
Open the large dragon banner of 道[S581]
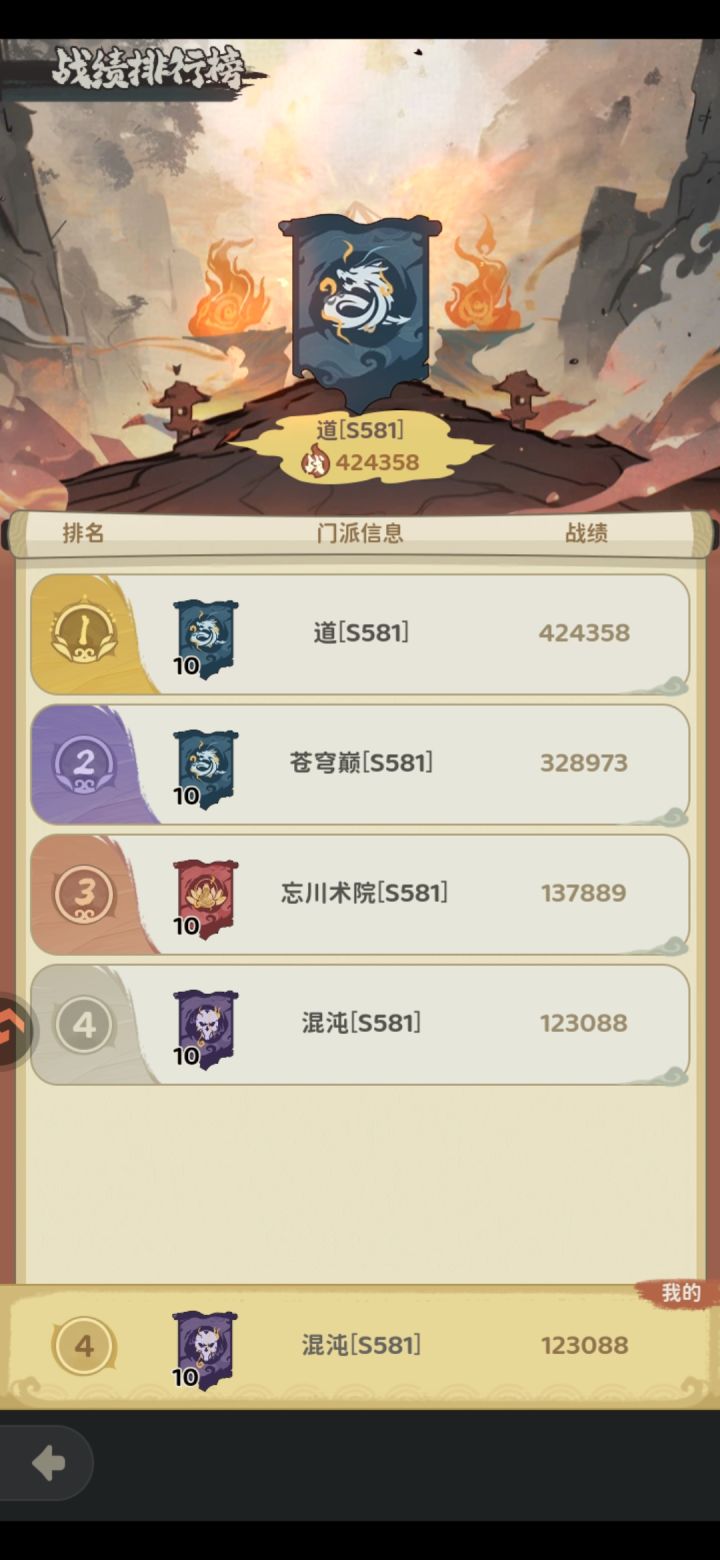point(360,312)
